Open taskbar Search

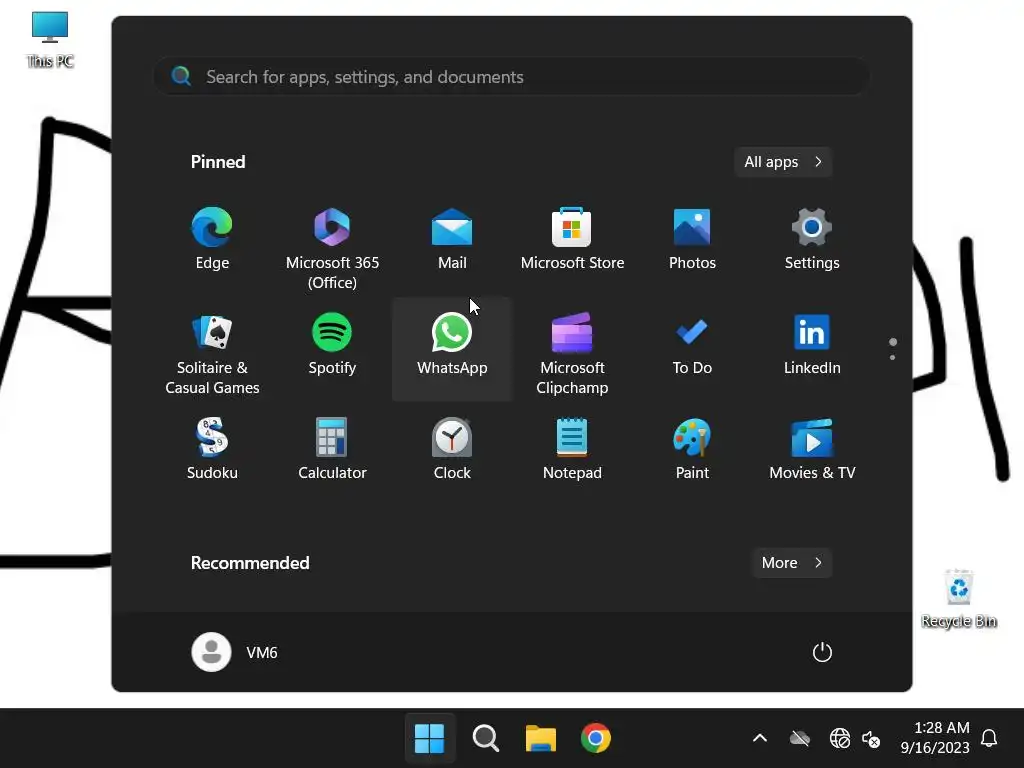point(485,738)
